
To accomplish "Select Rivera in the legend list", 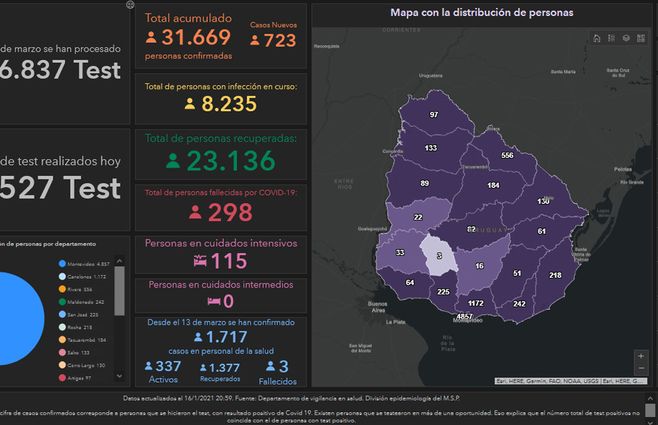I will 82,289.
